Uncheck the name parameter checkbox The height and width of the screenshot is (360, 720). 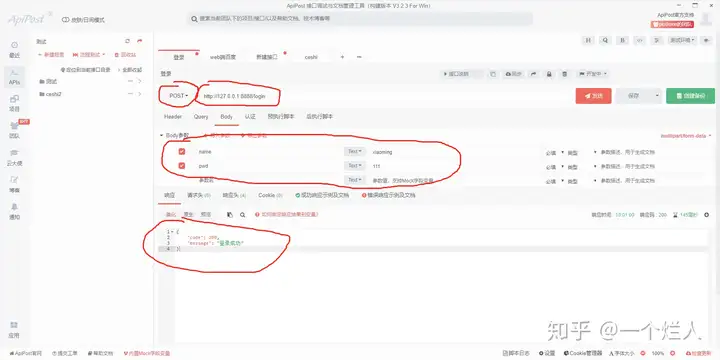(x=182, y=151)
